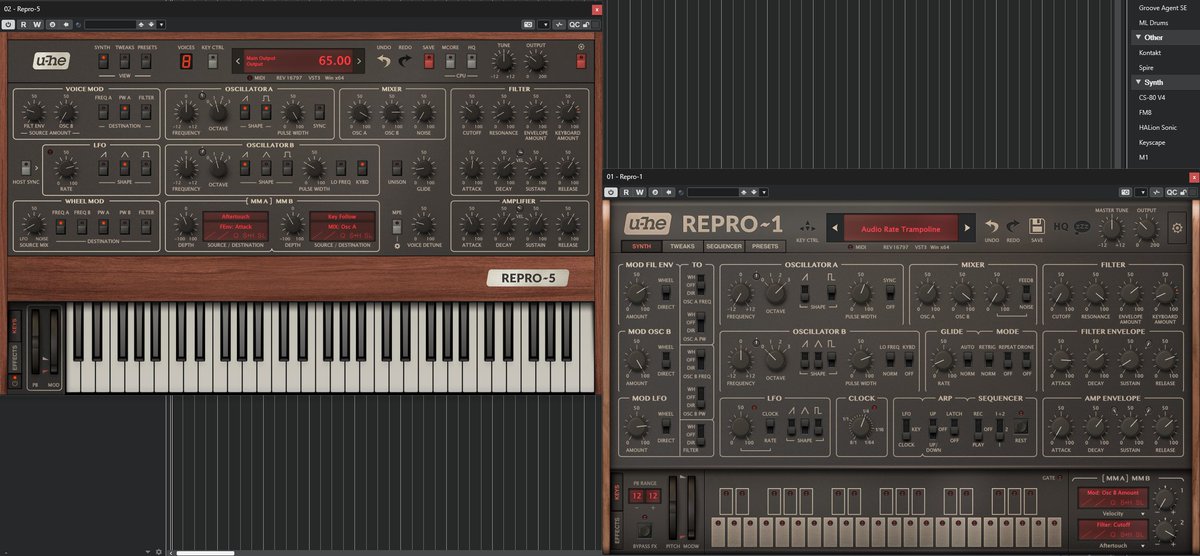Toggle the ARP LATCH switch in Repro-1
1200x556 pixels.
(953, 427)
